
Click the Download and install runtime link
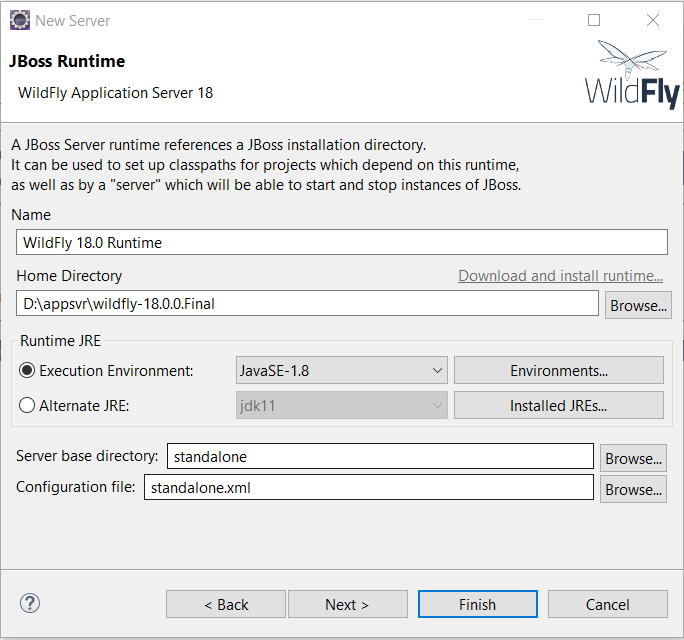coord(560,276)
